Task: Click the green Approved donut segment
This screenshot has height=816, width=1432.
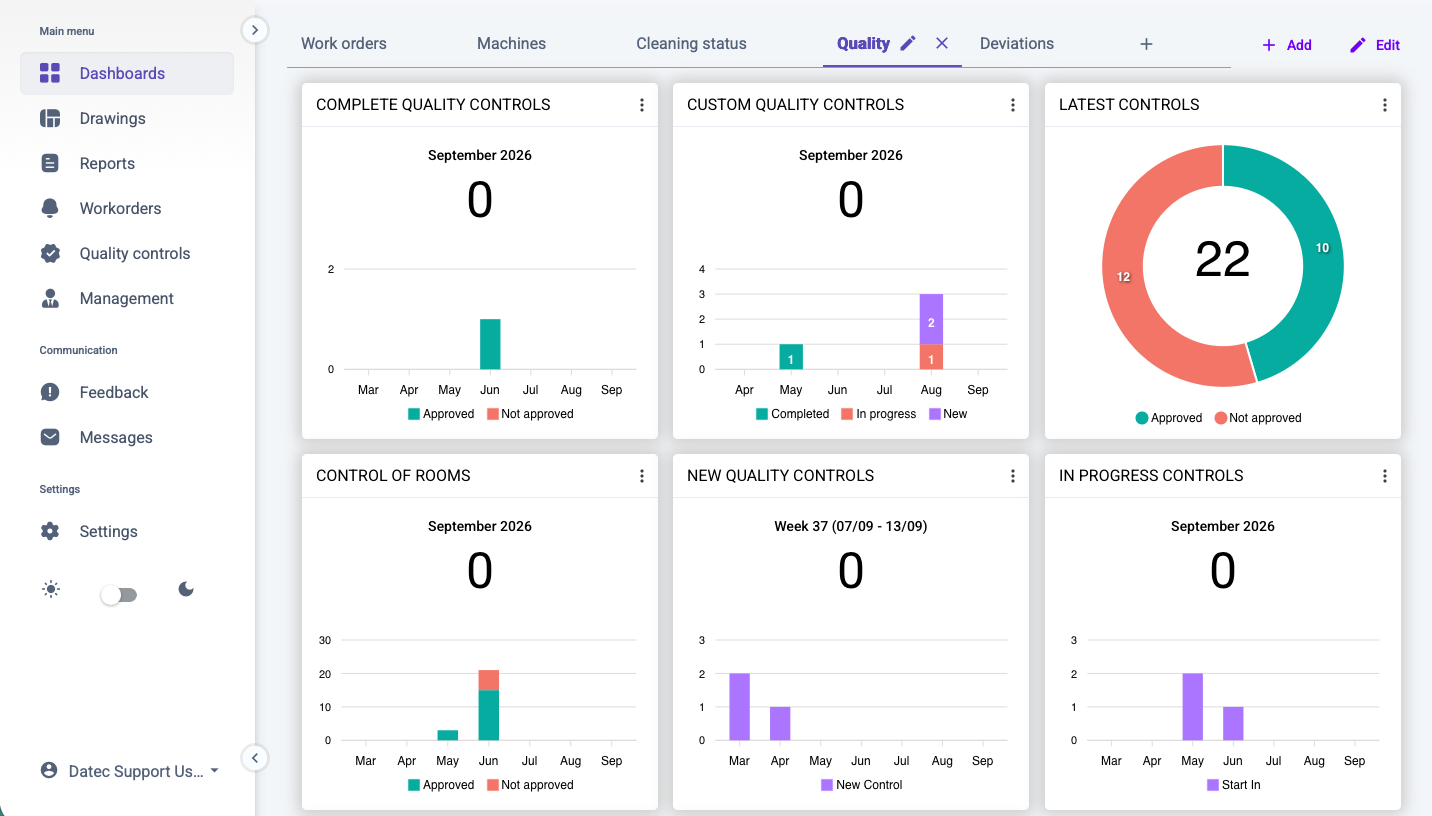Action: [x=1322, y=248]
